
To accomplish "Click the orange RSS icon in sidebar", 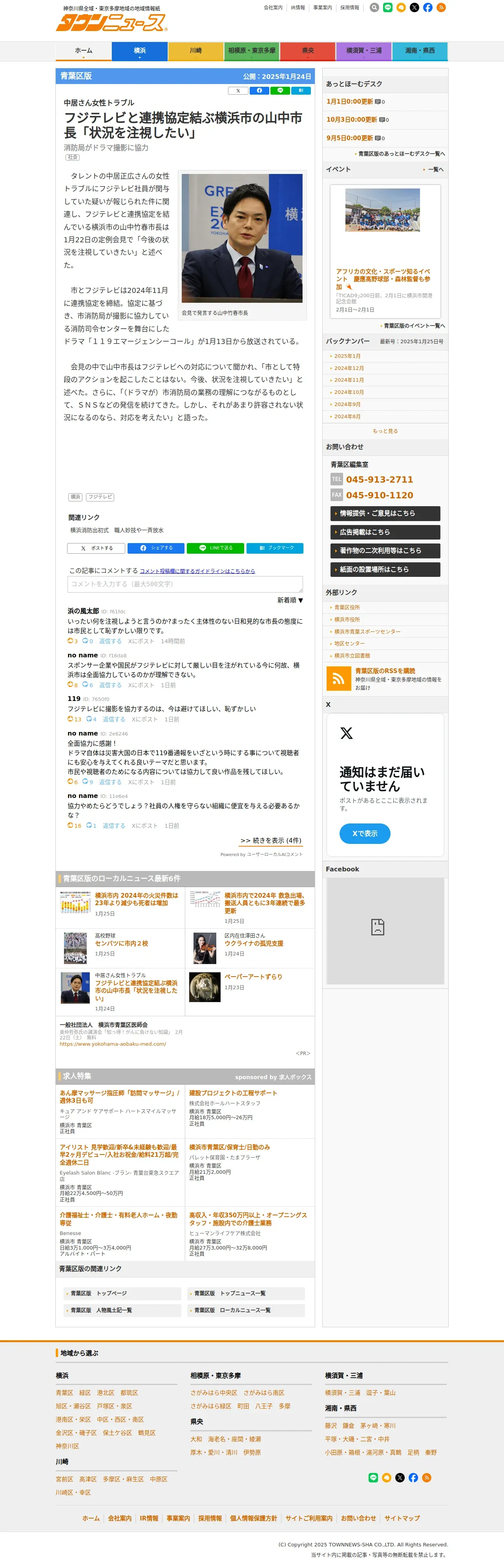I will (338, 679).
